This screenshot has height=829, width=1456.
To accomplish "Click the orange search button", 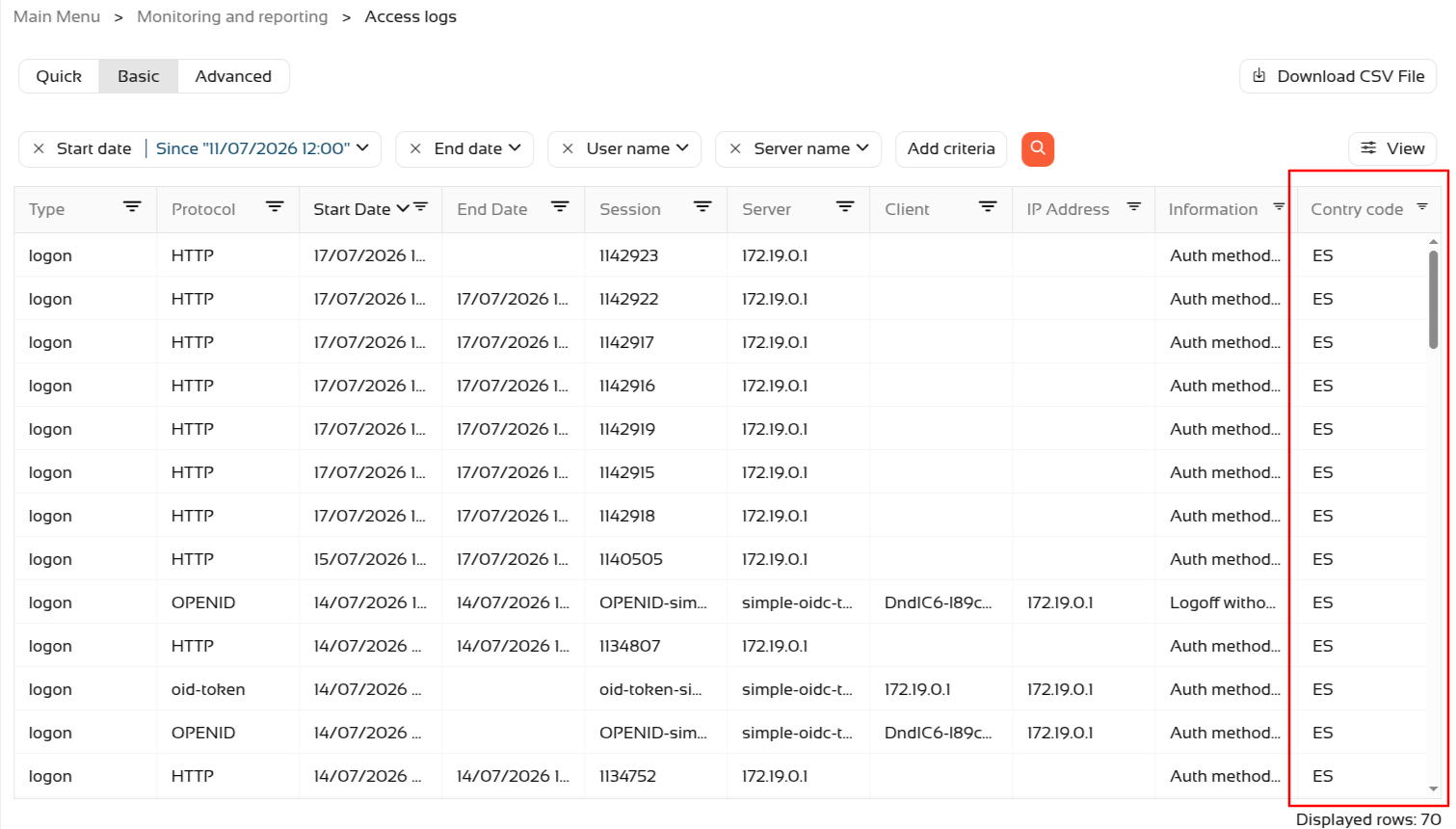I will [1038, 148].
